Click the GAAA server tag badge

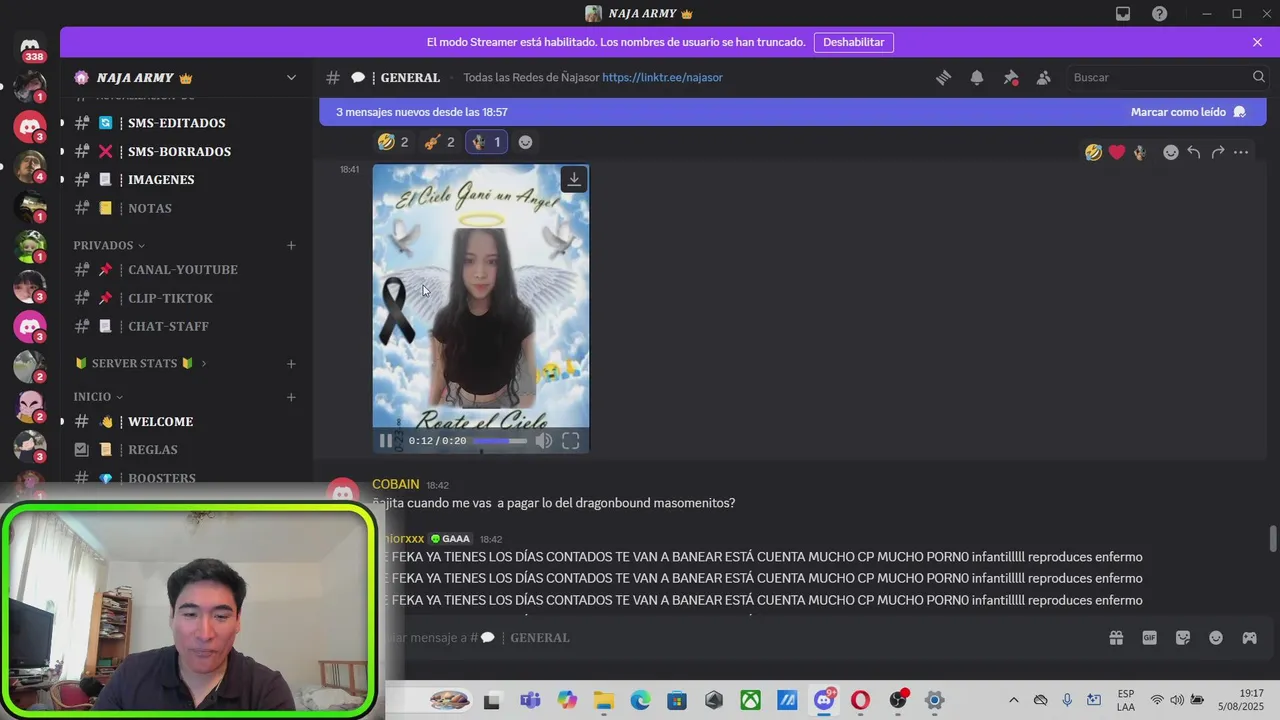[450, 539]
